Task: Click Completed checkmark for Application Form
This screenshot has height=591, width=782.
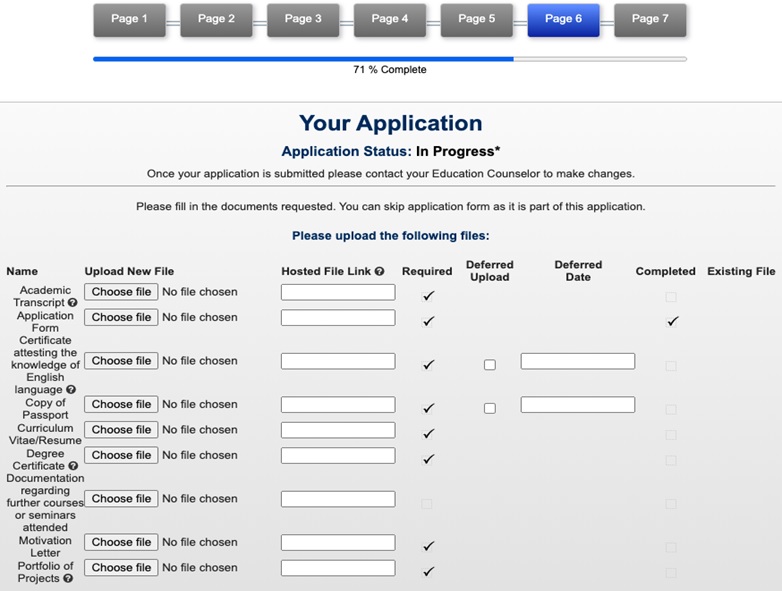Action: pyautogui.click(x=672, y=322)
